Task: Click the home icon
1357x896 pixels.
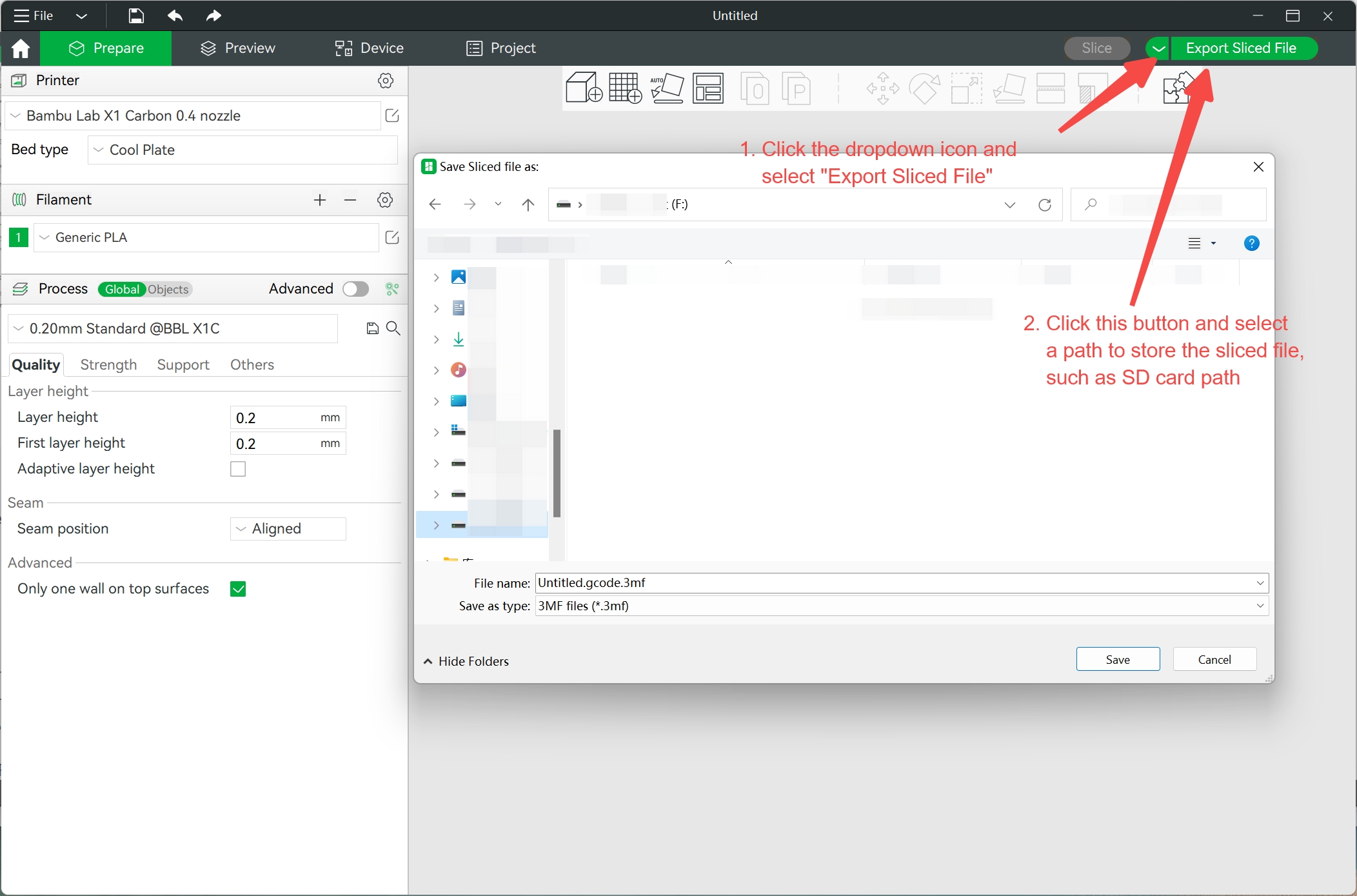Action: pyautogui.click(x=21, y=48)
